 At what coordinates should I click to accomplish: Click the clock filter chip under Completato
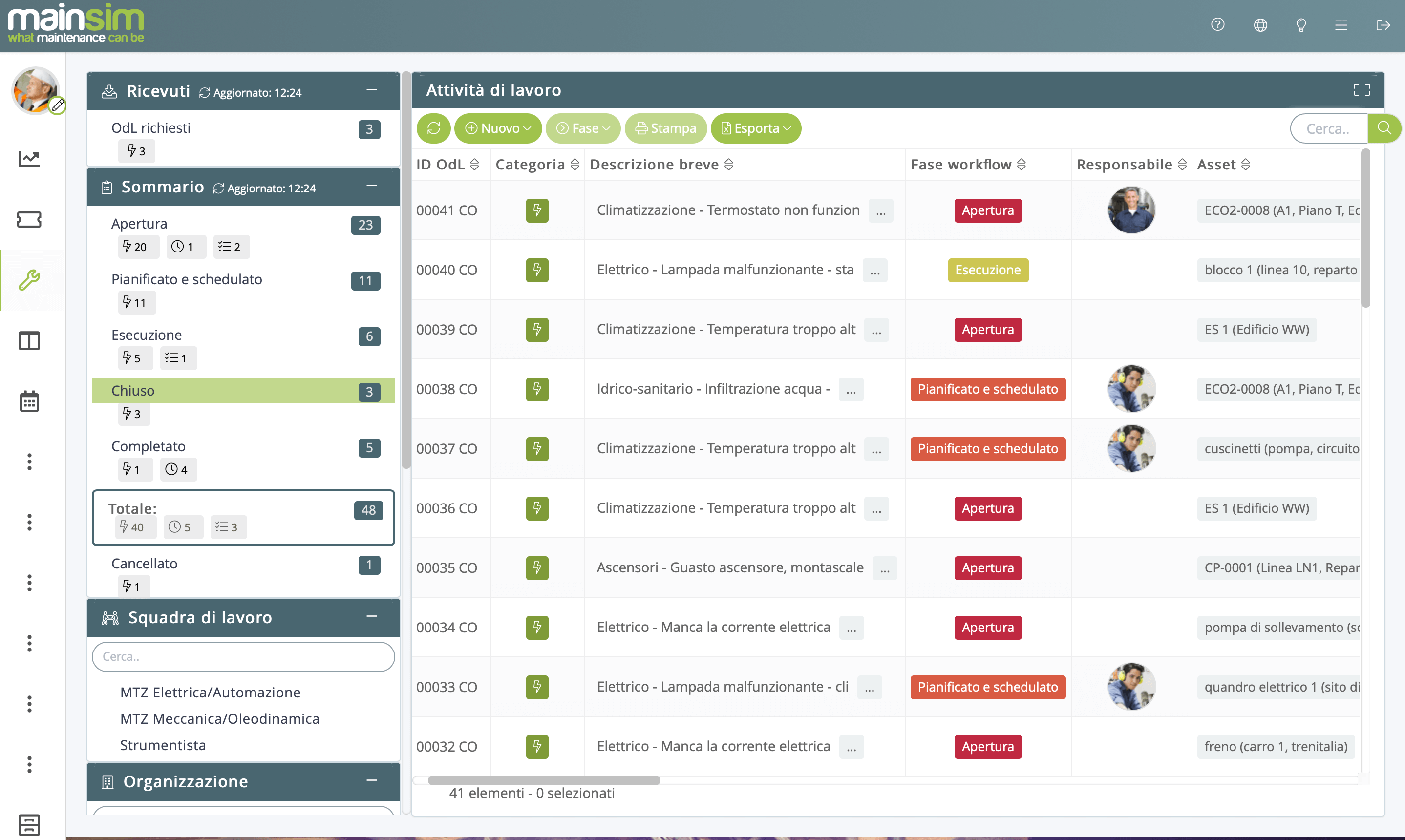[x=178, y=469]
